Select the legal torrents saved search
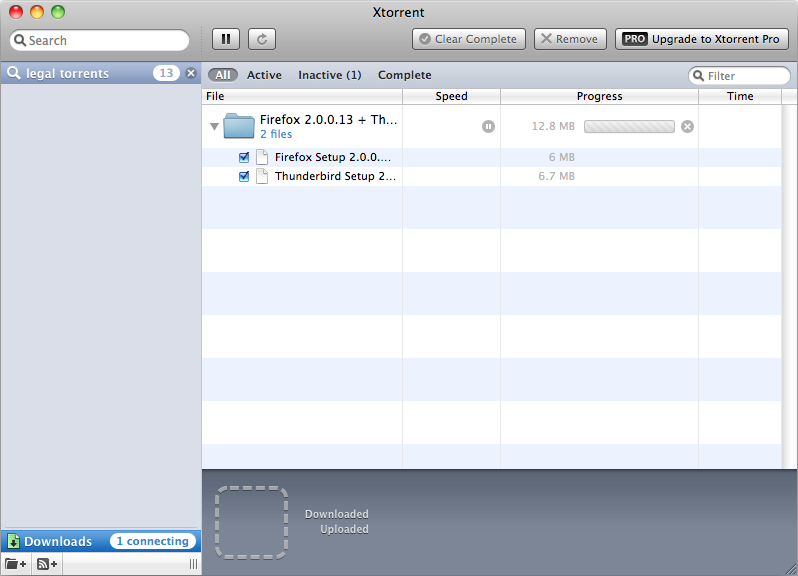Viewport: 798px width, 576px height. coord(101,73)
